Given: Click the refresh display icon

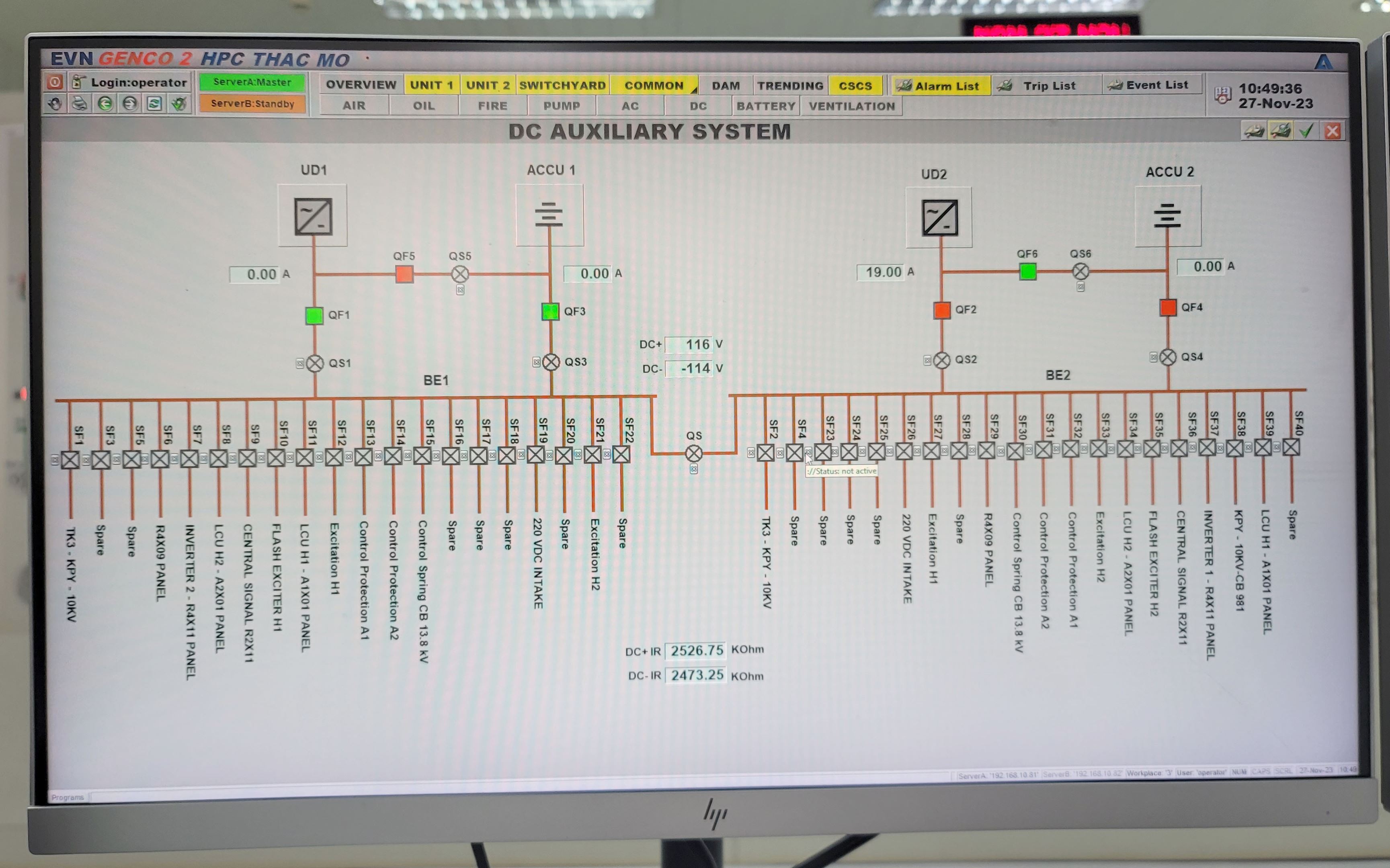Looking at the screenshot, I should [x=154, y=104].
